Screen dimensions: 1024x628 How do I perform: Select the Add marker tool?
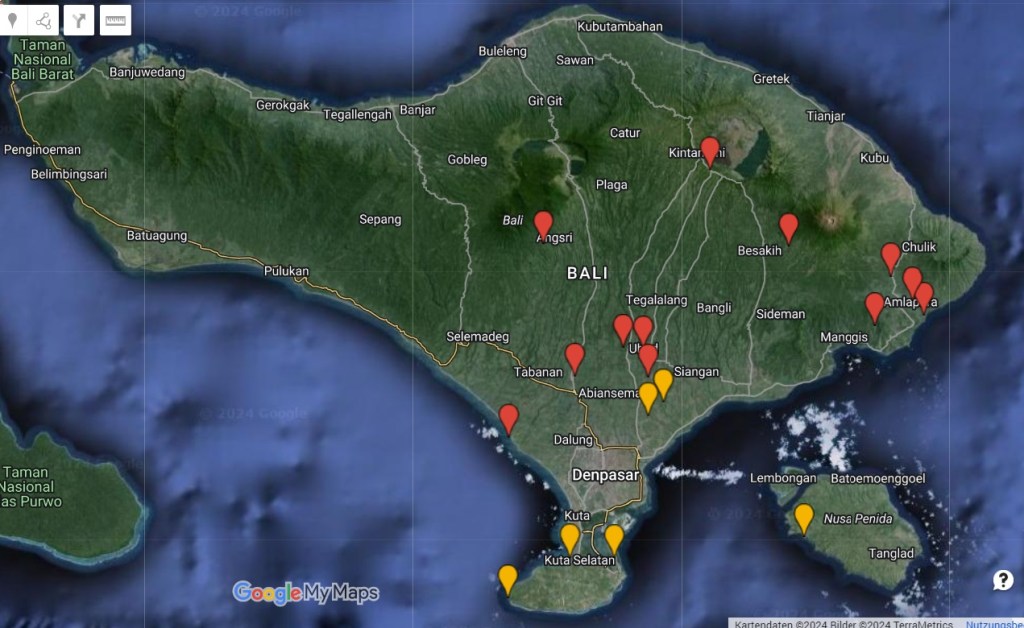tap(13, 20)
